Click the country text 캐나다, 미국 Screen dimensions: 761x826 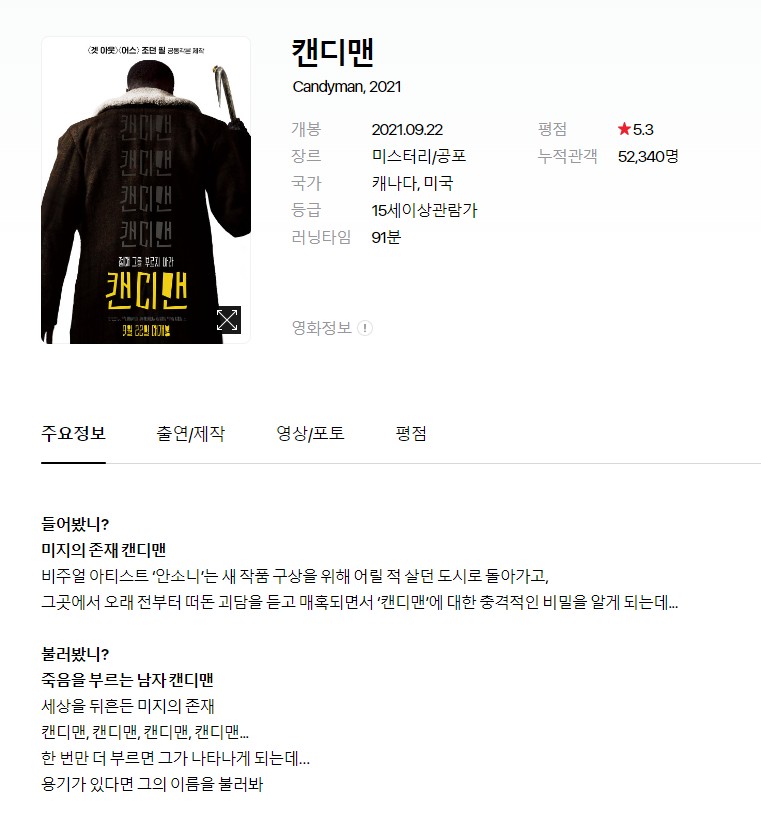(412, 183)
